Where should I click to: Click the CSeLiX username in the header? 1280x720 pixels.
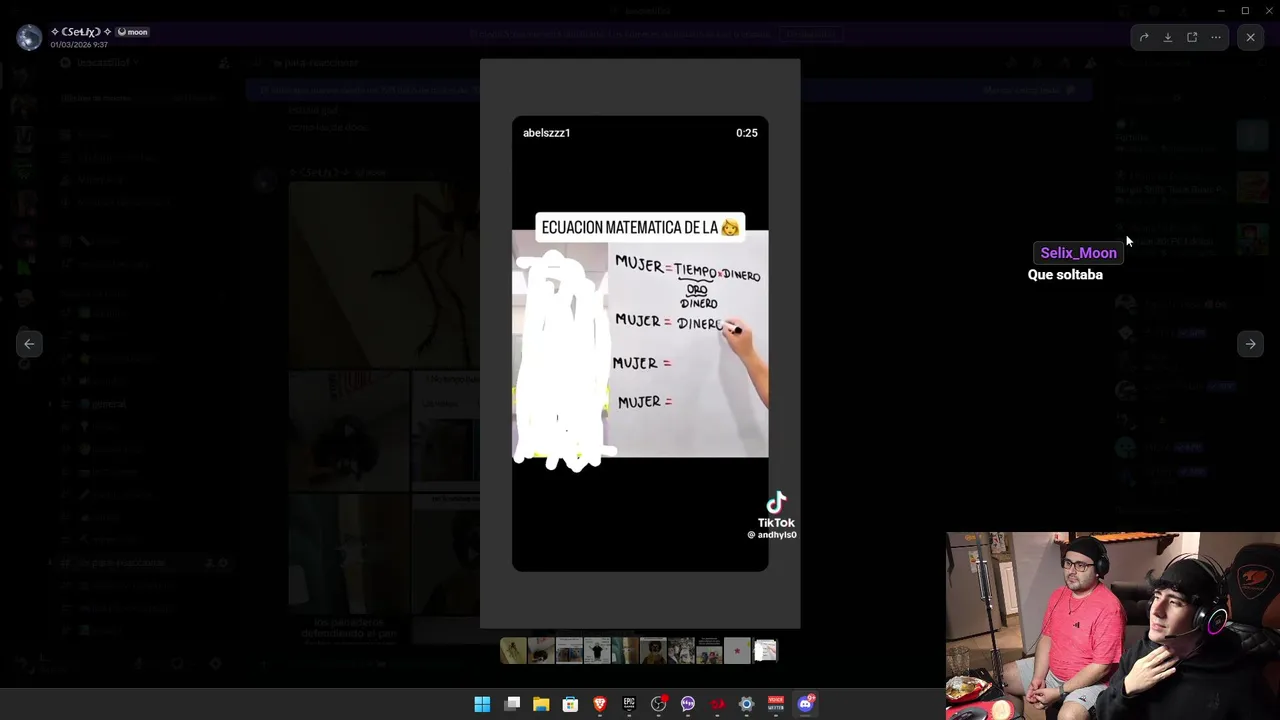pos(80,32)
